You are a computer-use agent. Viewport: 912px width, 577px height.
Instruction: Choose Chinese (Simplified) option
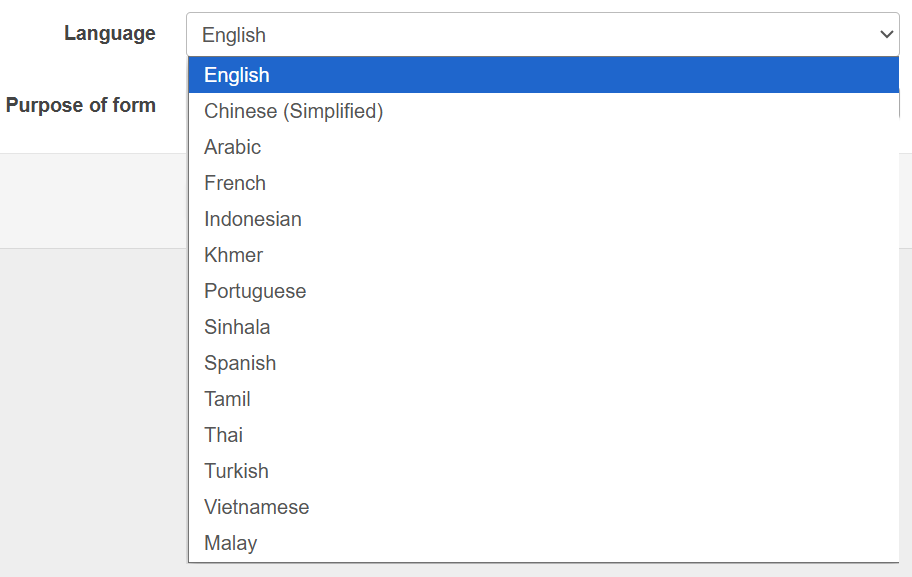tap(293, 111)
